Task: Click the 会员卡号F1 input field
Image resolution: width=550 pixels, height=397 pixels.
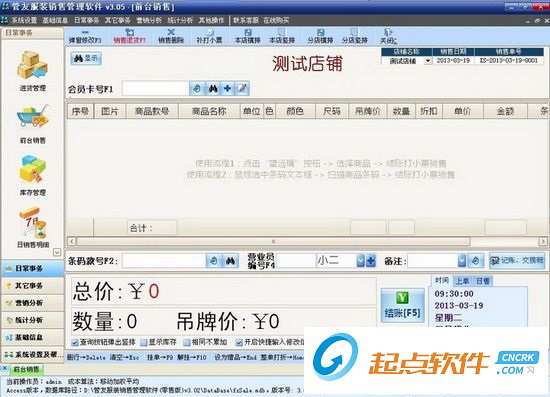Action: (155, 88)
